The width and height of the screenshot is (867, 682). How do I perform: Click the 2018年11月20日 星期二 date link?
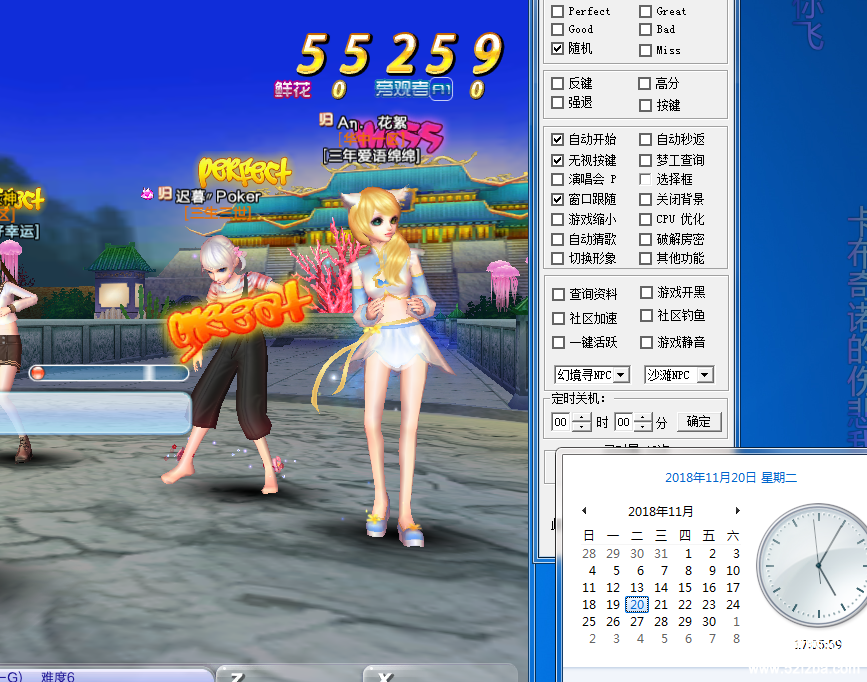[730, 478]
